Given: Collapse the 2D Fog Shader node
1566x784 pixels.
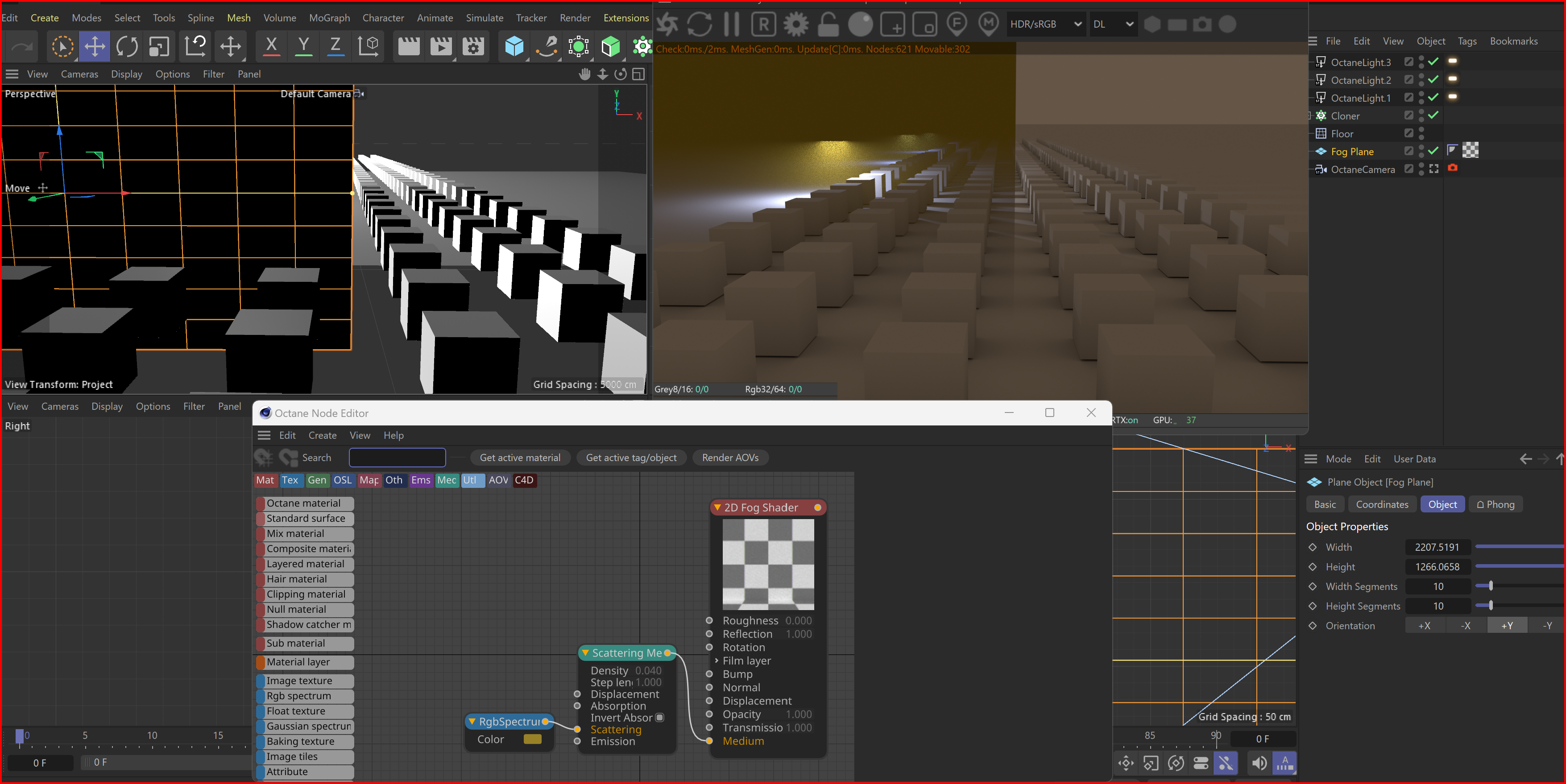Looking at the screenshot, I should [717, 508].
